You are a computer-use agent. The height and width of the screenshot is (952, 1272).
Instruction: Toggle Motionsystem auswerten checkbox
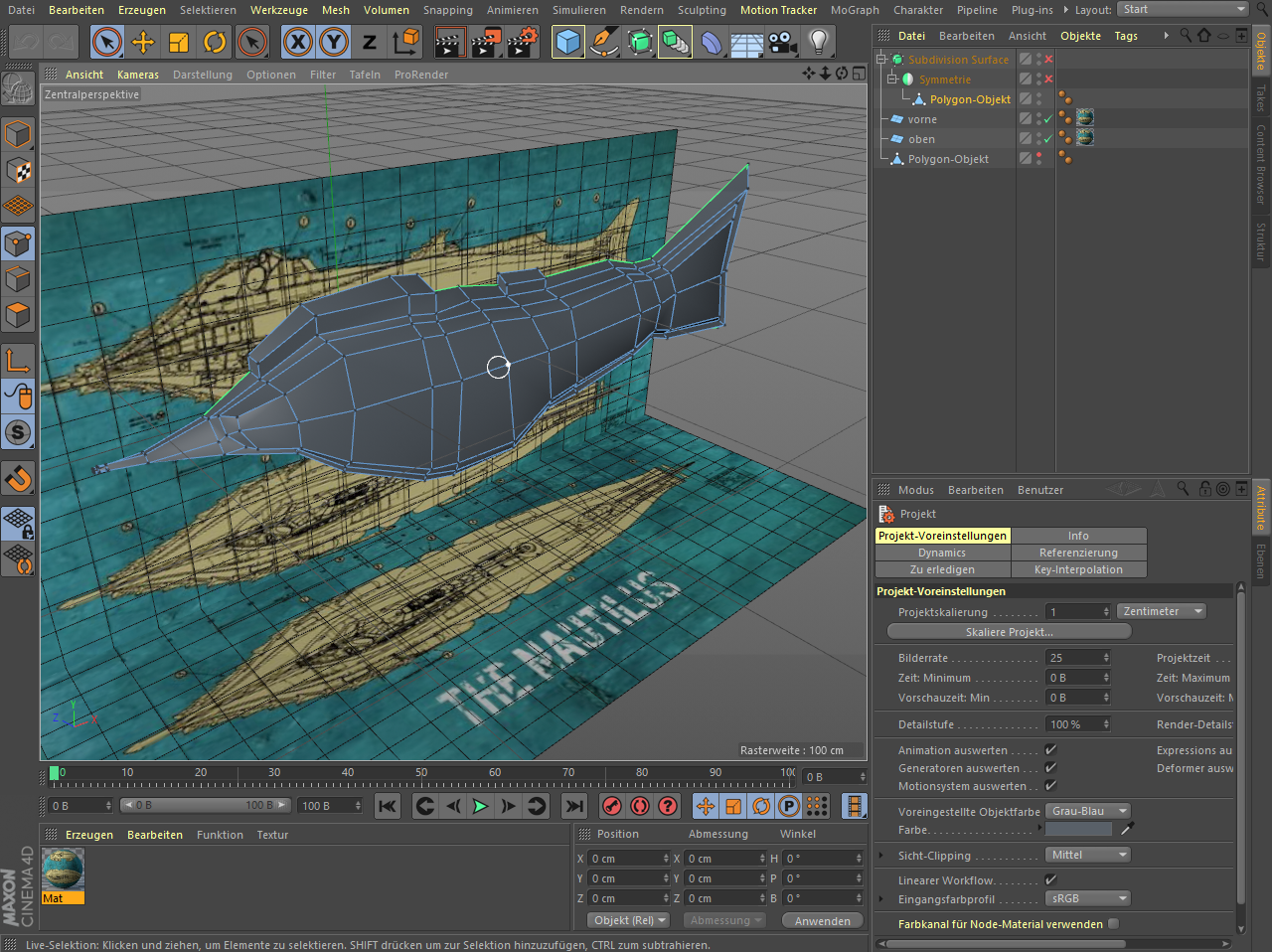(x=1050, y=786)
